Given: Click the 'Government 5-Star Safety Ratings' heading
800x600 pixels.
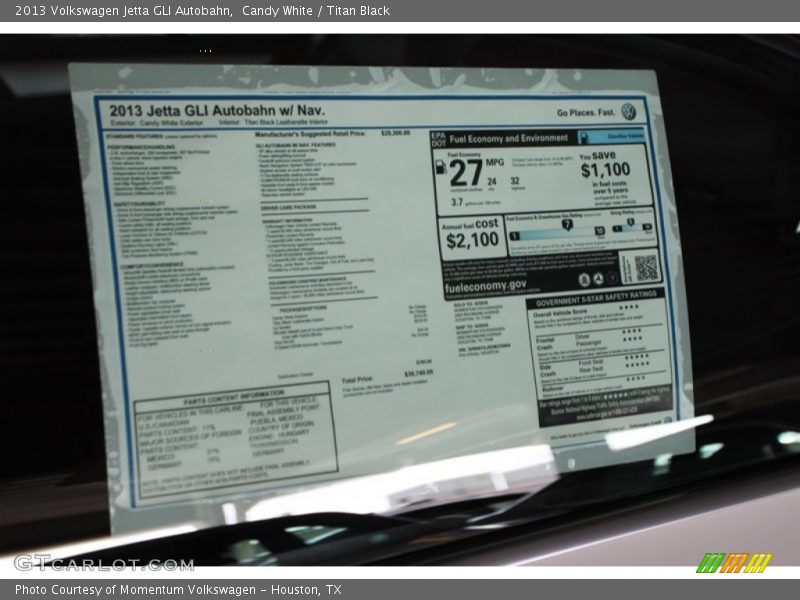Looking at the screenshot, I should pyautogui.click(x=596, y=299).
